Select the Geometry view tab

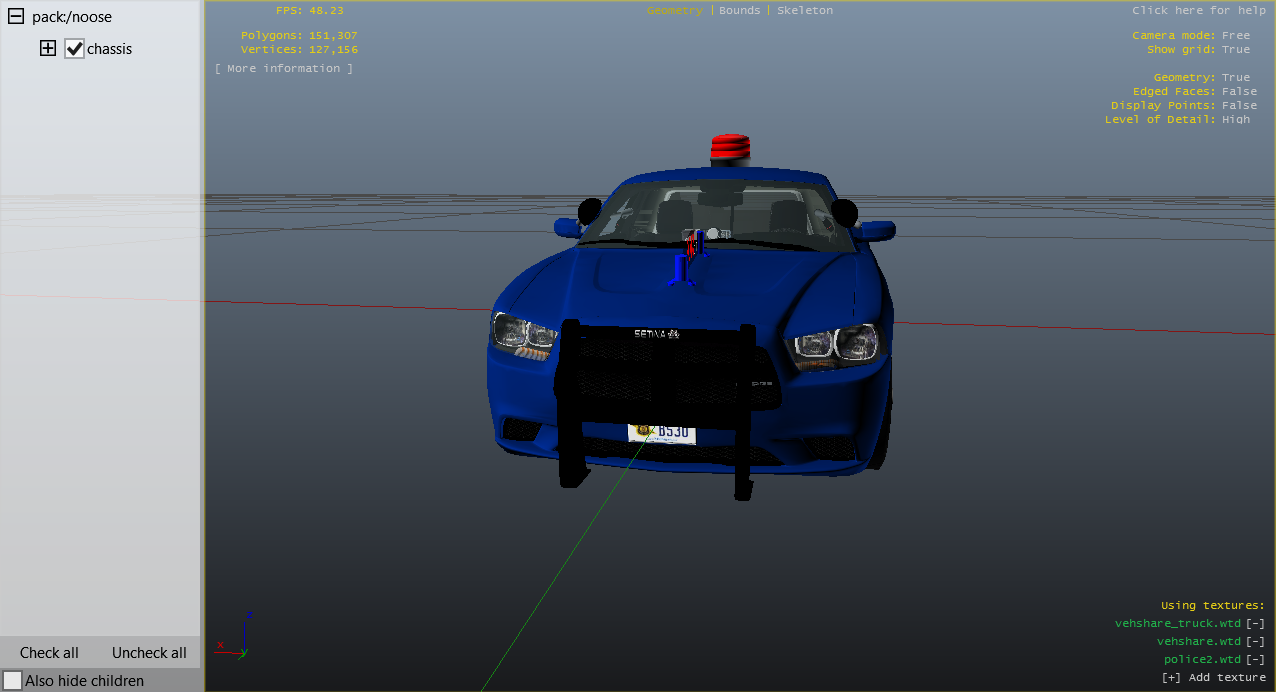click(x=675, y=10)
